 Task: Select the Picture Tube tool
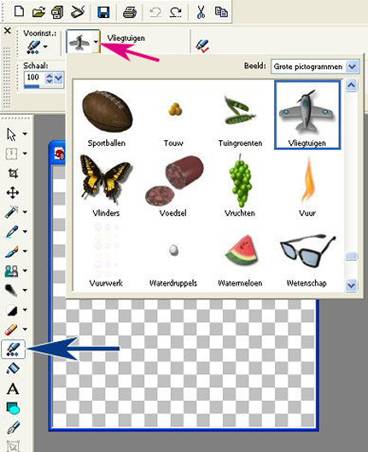tap(13, 349)
